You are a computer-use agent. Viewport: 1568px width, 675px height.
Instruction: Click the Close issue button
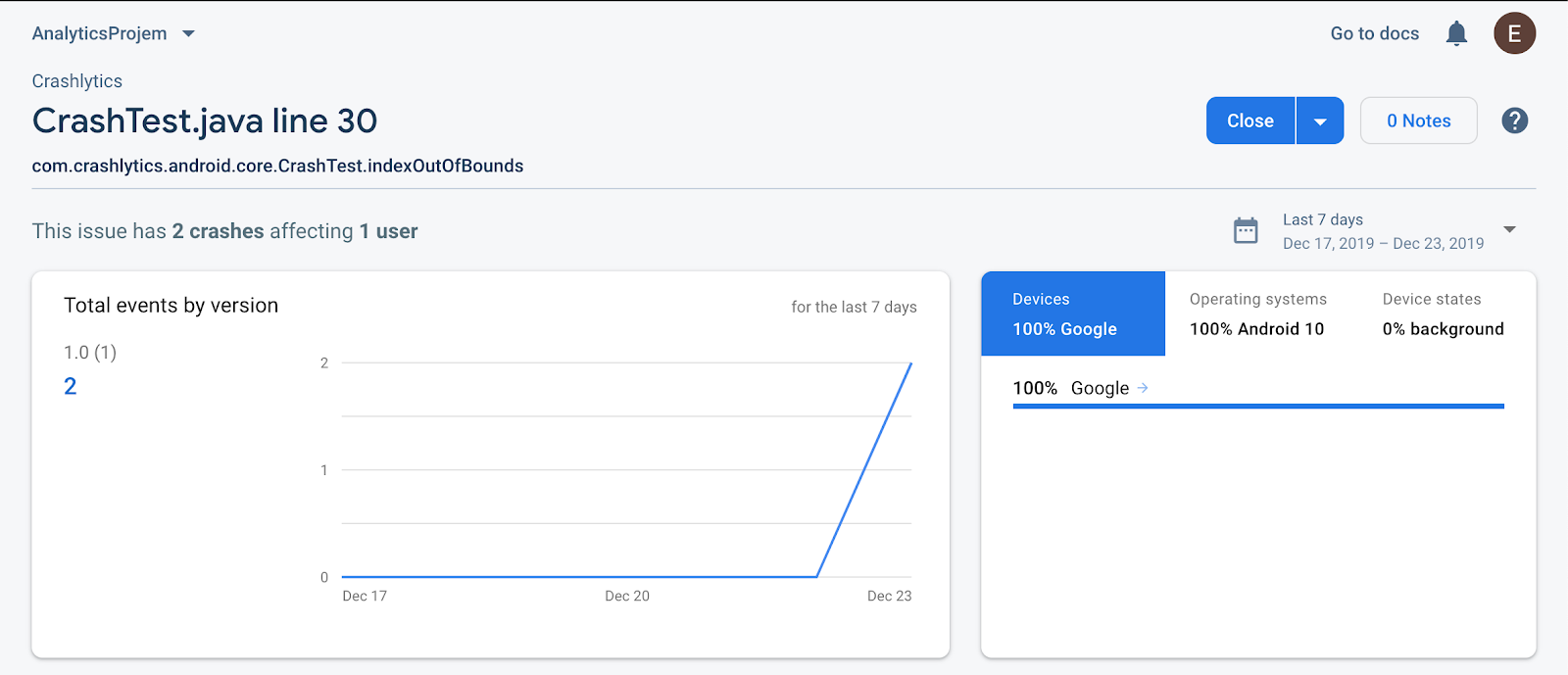(x=1250, y=121)
